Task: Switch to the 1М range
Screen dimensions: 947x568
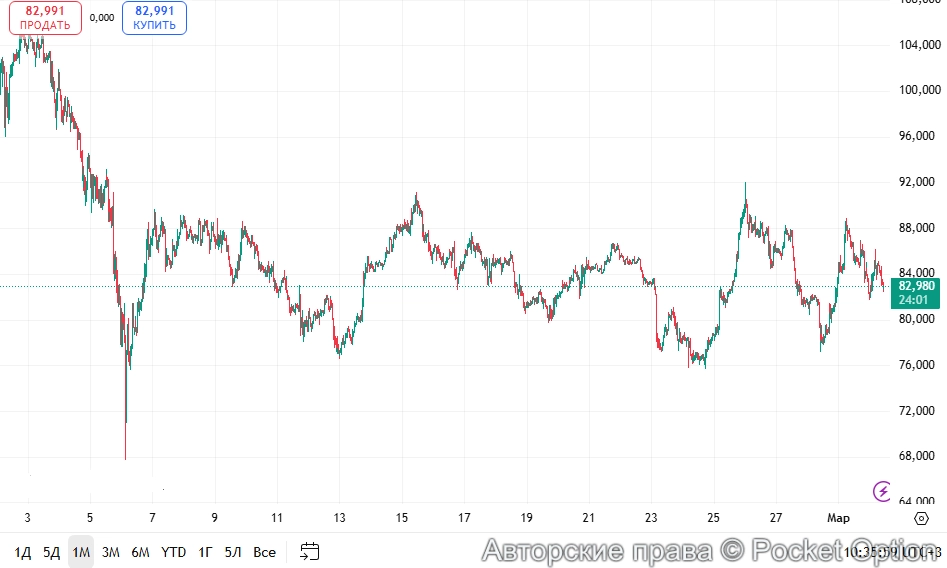Action: tap(81, 552)
